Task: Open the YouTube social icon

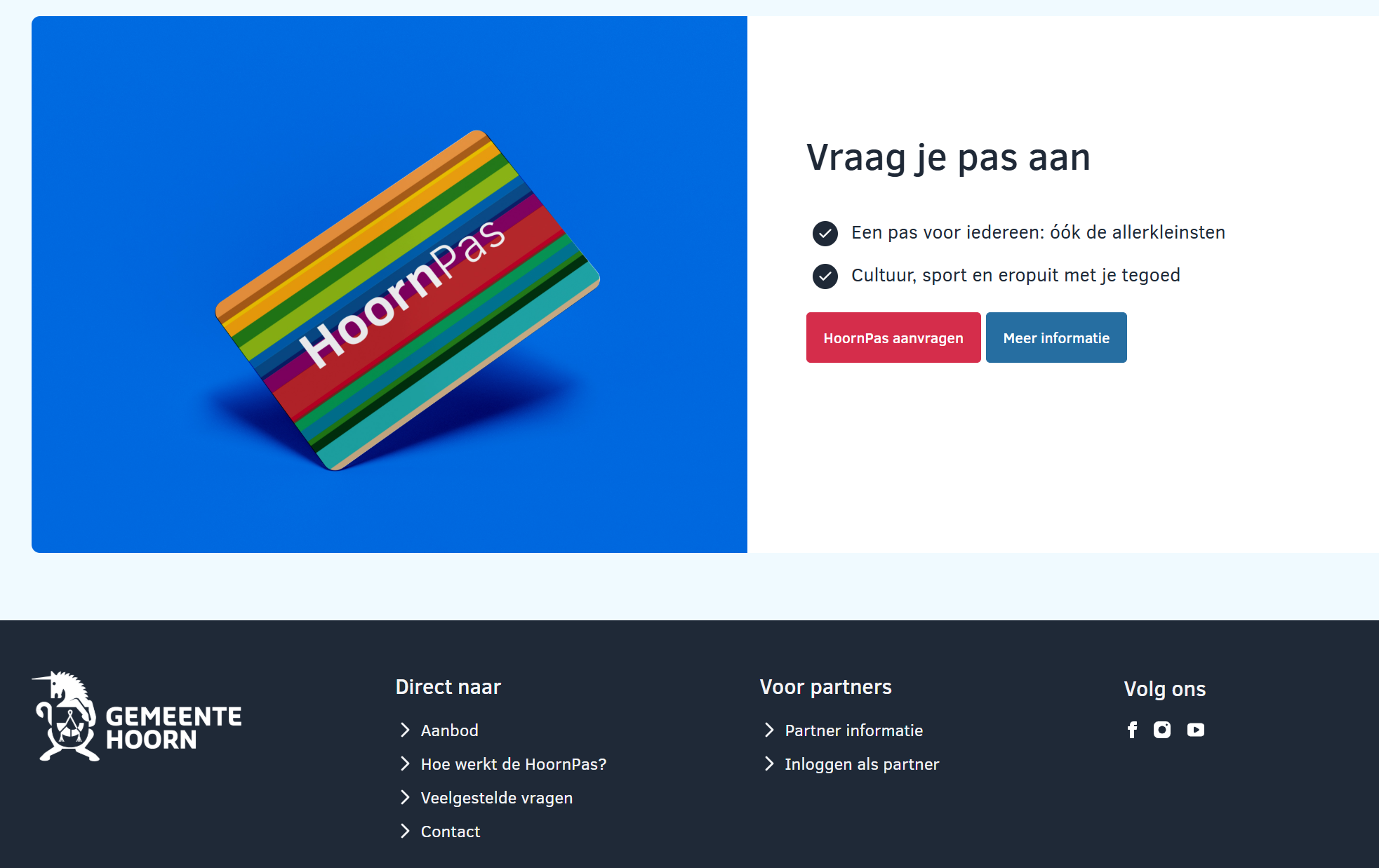Action: 1196,730
